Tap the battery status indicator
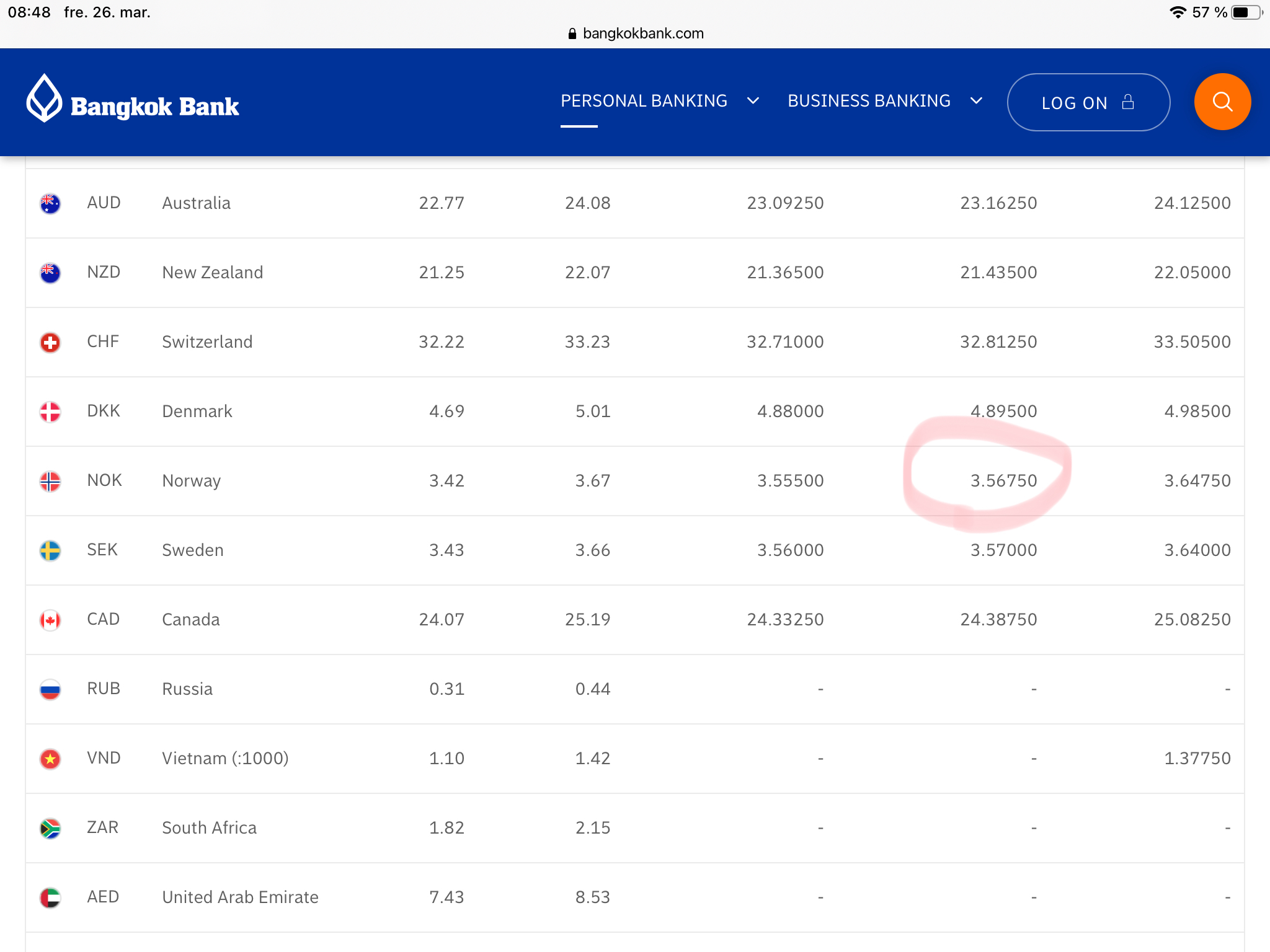The width and height of the screenshot is (1270, 952). pyautogui.click(x=1246, y=12)
